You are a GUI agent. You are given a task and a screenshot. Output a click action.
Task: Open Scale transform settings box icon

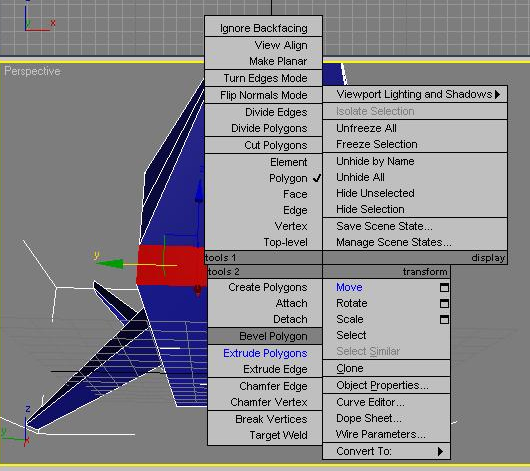click(x=444, y=319)
